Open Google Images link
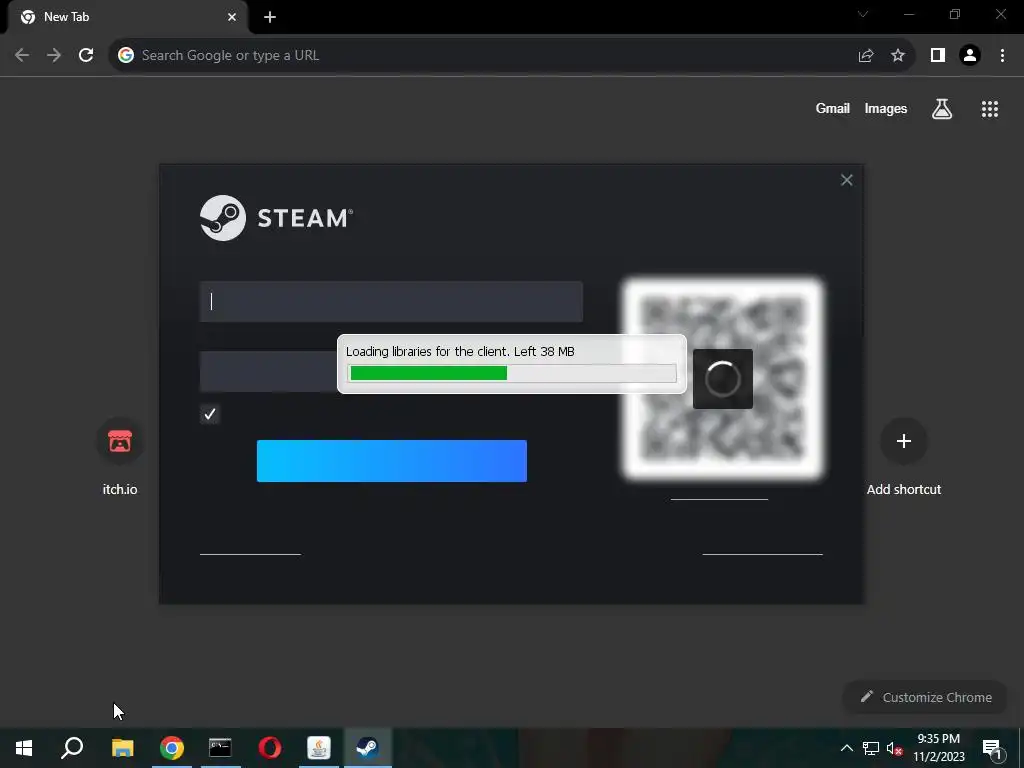The image size is (1024, 768). pyautogui.click(x=886, y=109)
